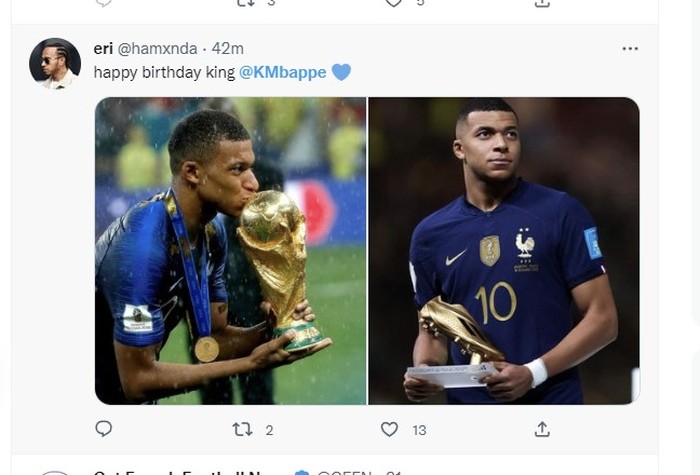Open more options on eri's tweet
Viewport: 700px width, 475px height.
[630, 48]
